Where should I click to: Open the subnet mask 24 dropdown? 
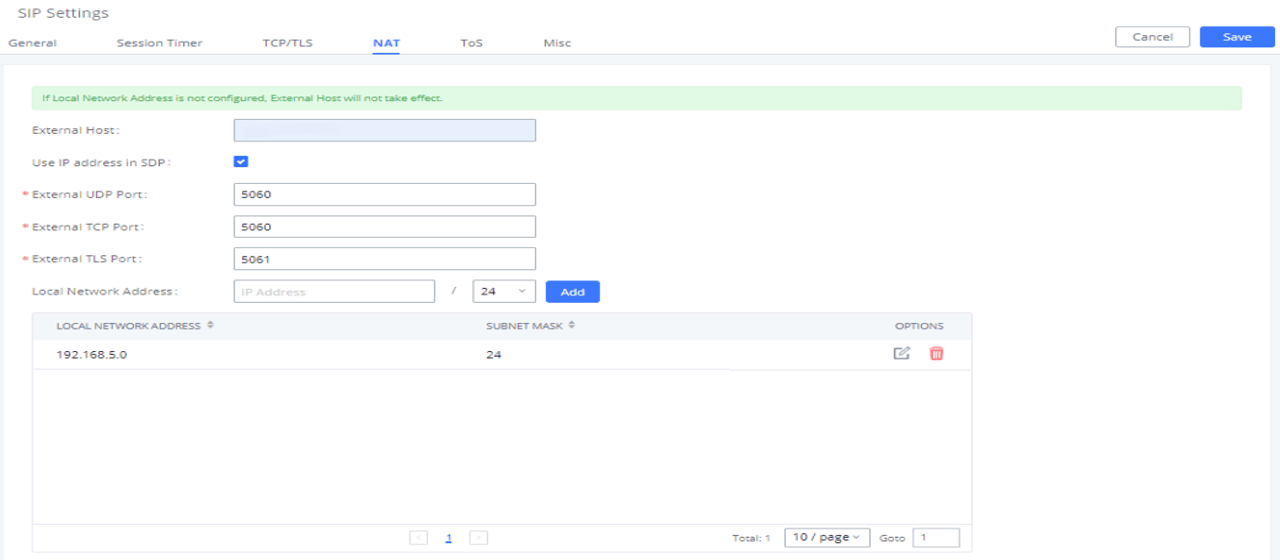[x=504, y=292]
